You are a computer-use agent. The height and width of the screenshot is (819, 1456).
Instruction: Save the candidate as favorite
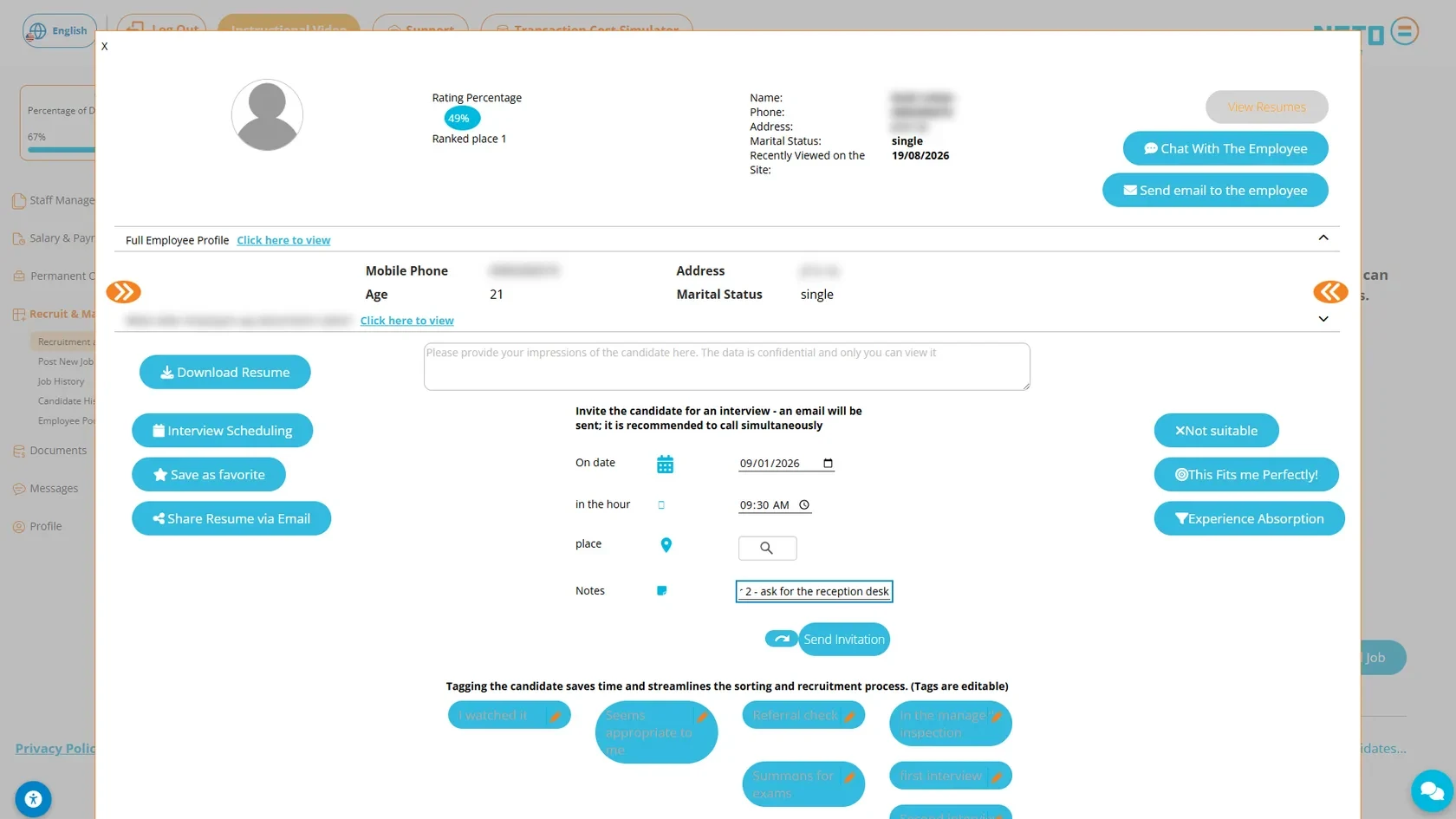[209, 474]
